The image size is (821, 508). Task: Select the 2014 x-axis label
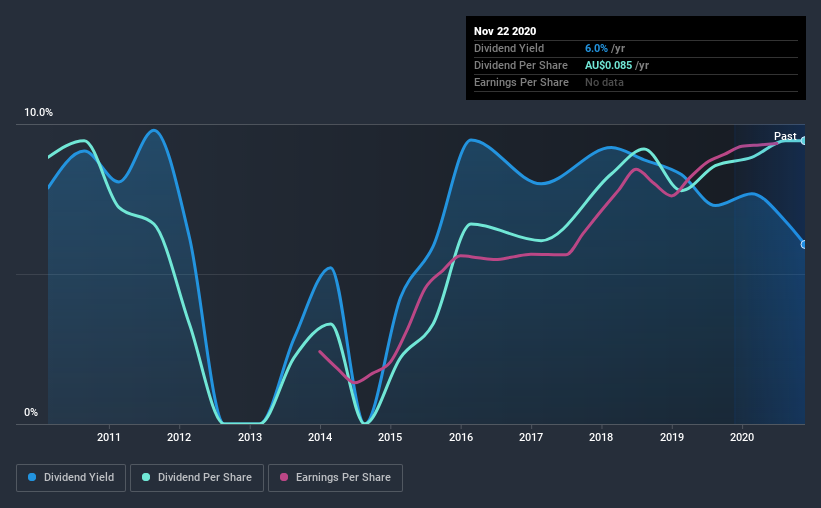pyautogui.click(x=320, y=437)
